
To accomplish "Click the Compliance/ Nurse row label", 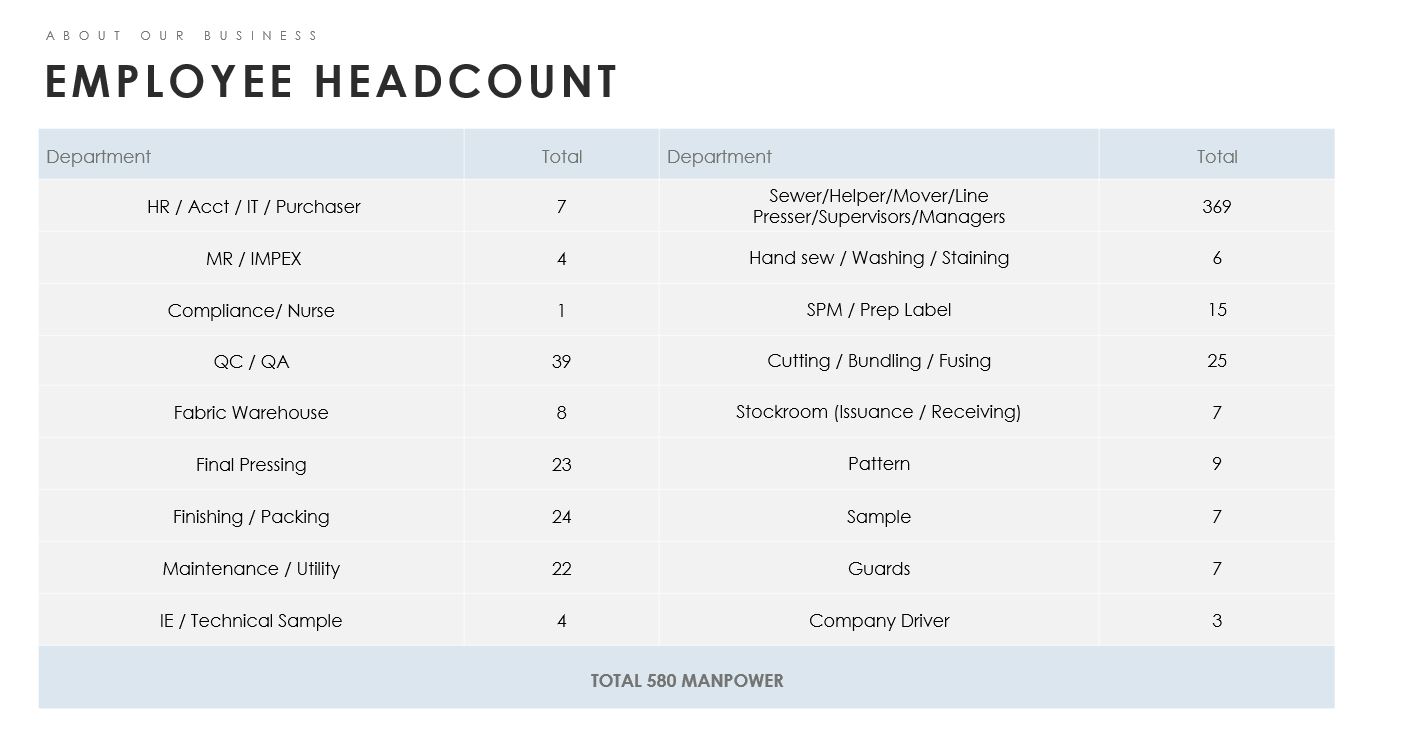I will [x=251, y=311].
